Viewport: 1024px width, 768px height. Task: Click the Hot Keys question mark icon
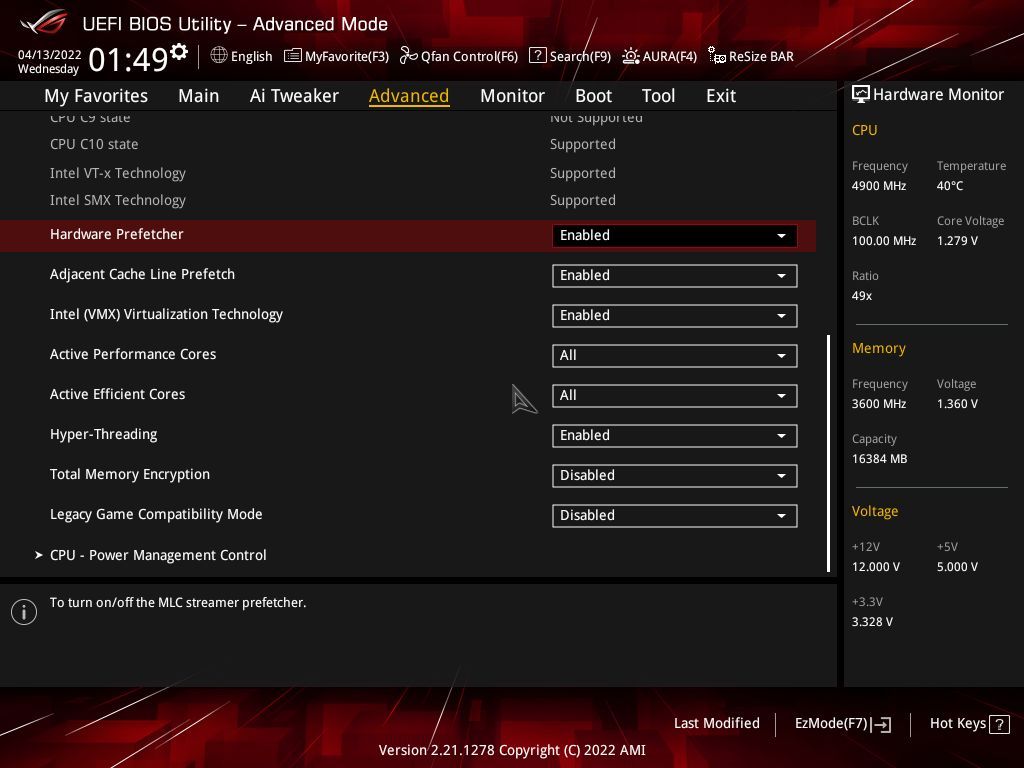[999, 724]
